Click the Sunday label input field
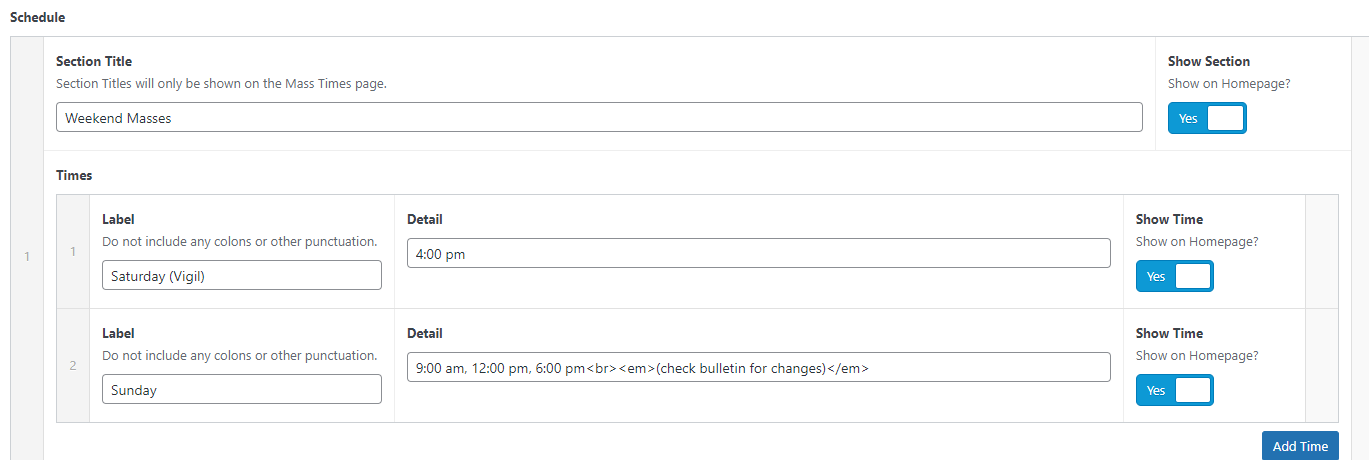The image size is (1369, 460). click(241, 390)
